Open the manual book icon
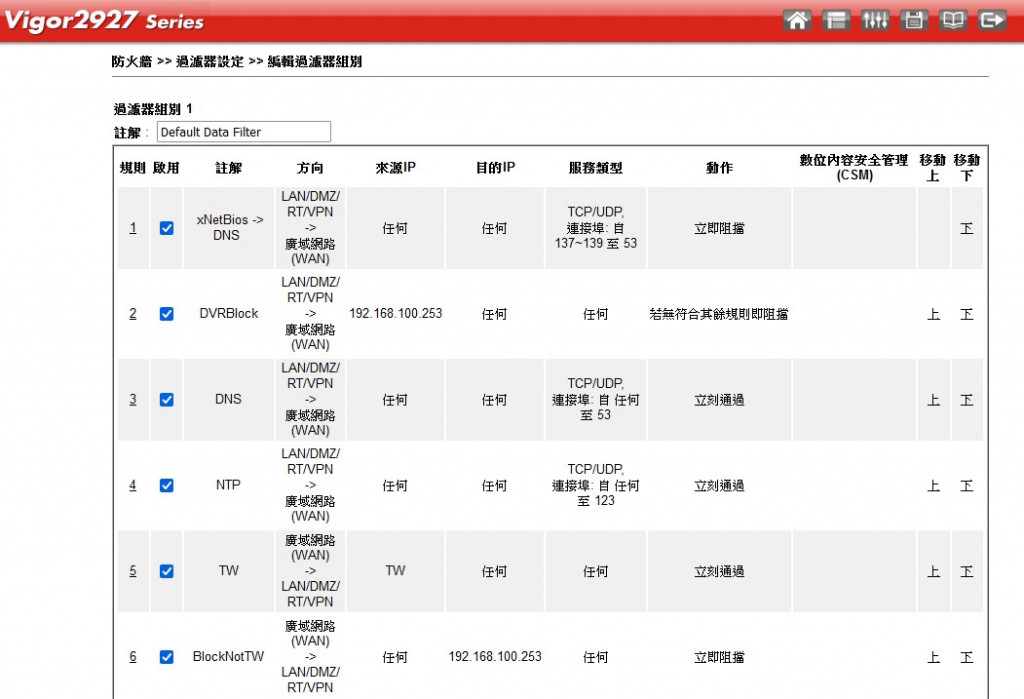1024x699 pixels. click(x=952, y=20)
